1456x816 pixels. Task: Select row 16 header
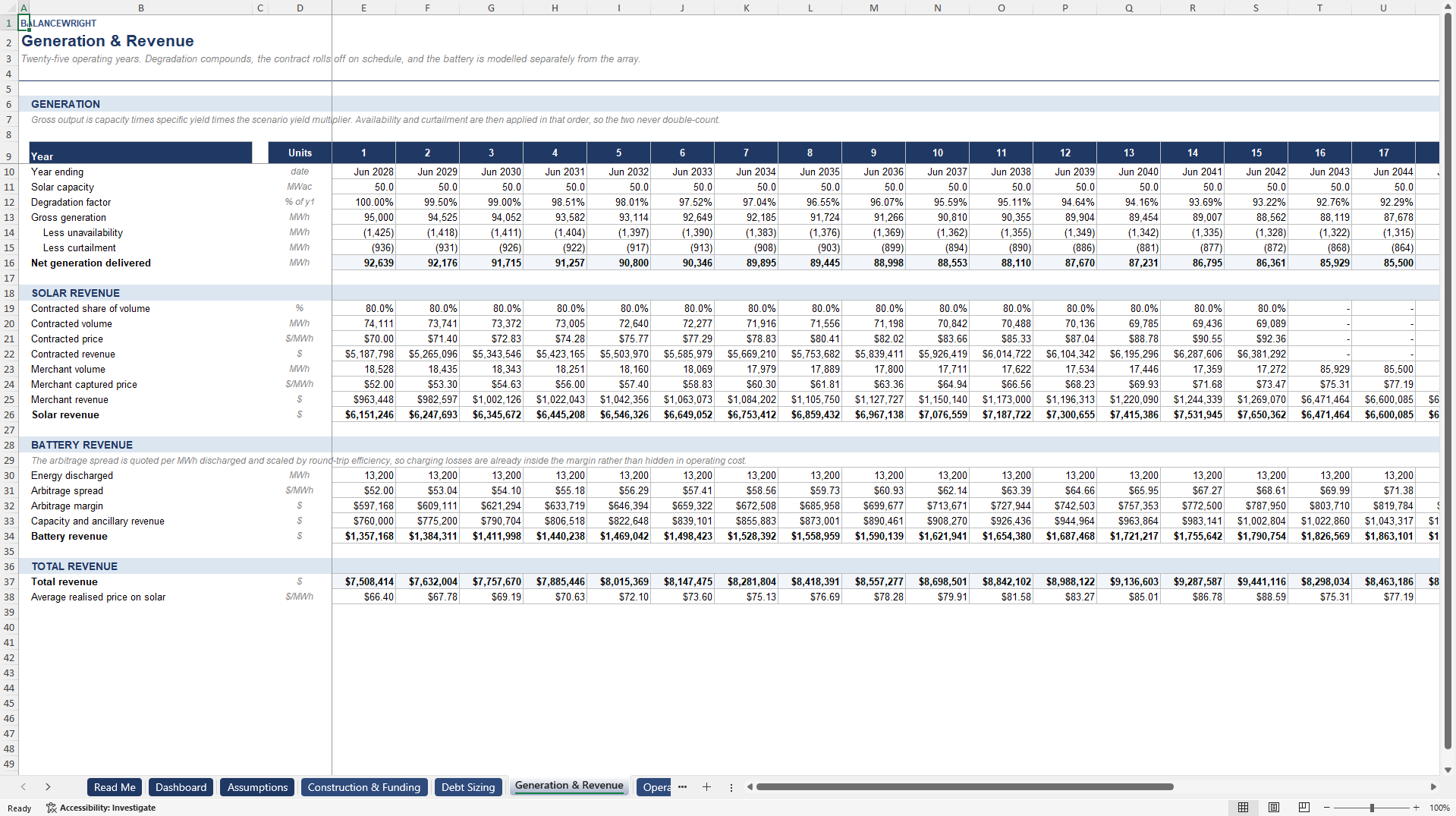[9, 263]
